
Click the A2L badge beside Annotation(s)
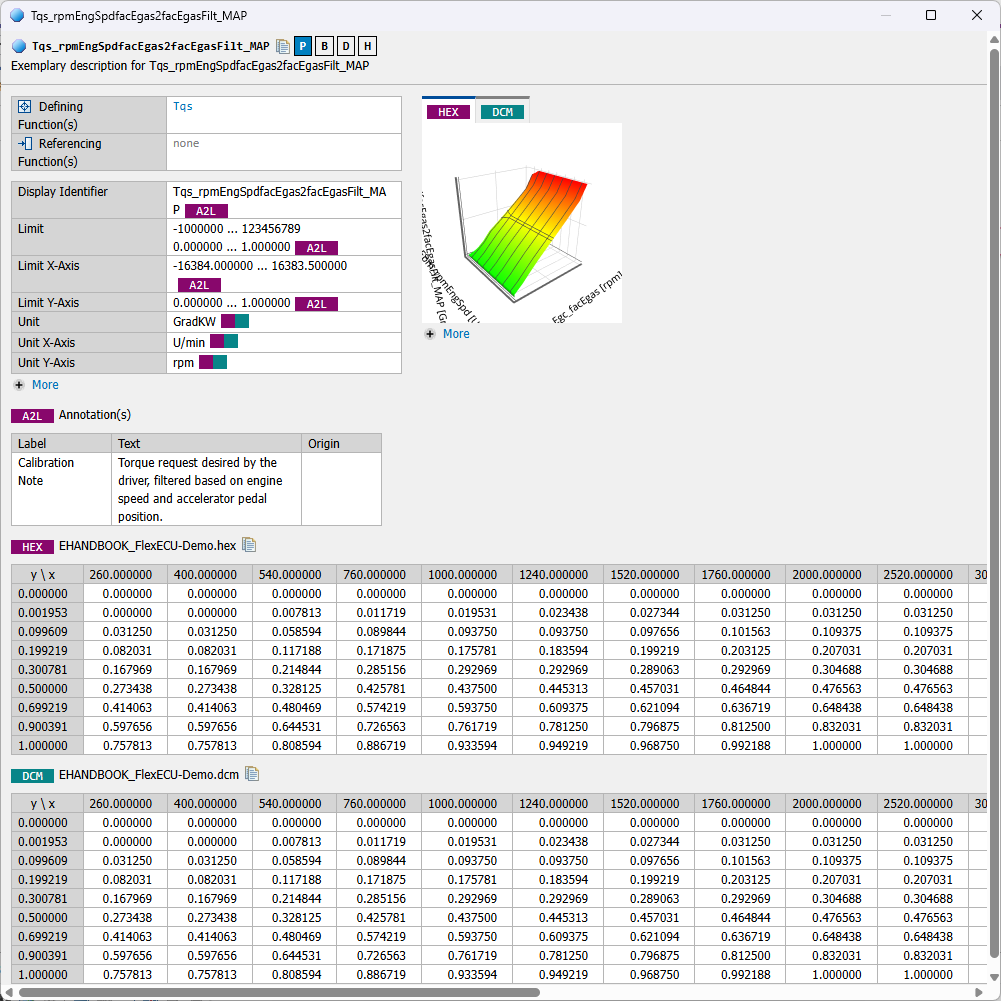point(32,416)
